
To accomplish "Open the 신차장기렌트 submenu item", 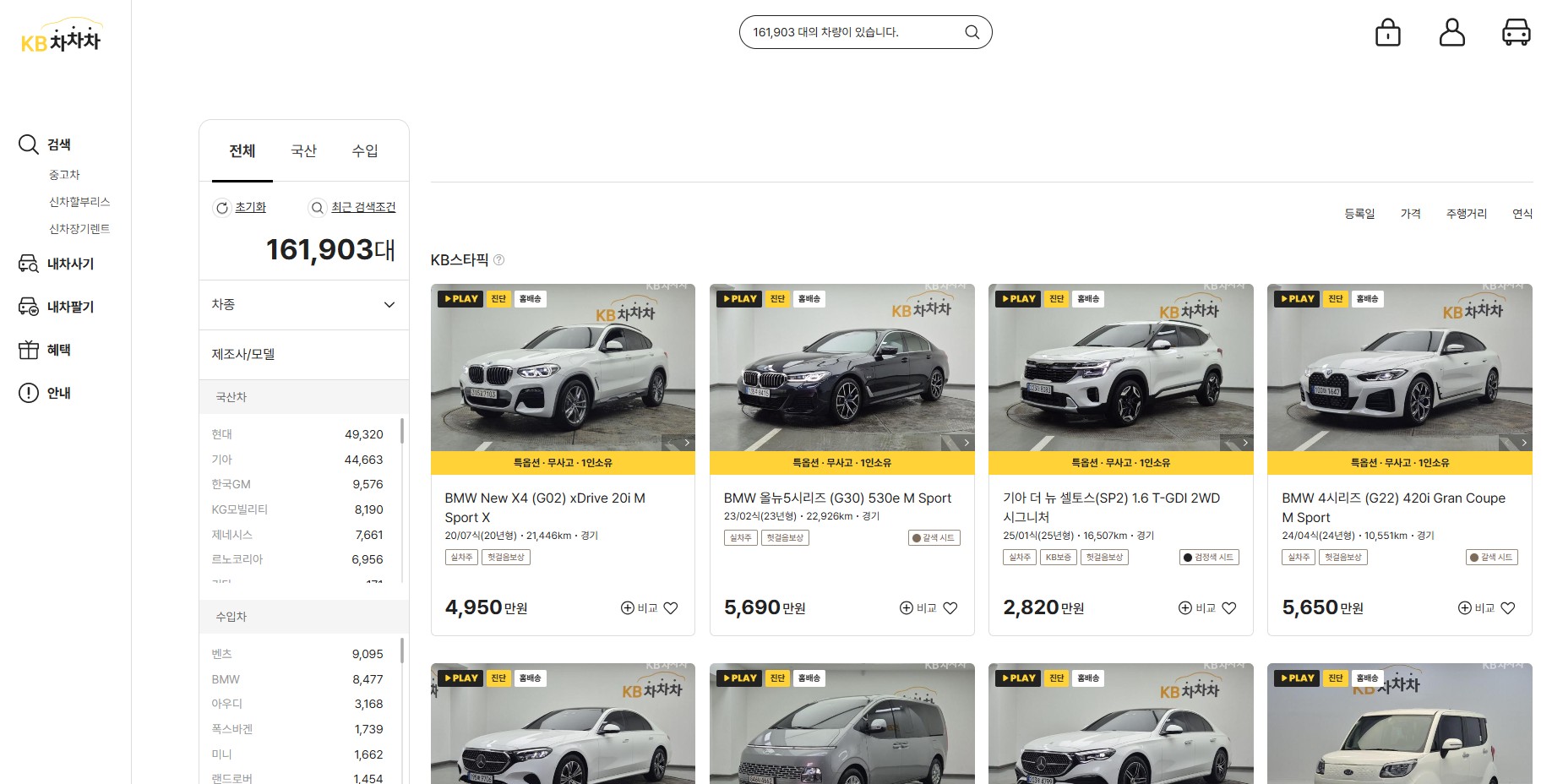I will pyautogui.click(x=79, y=229).
